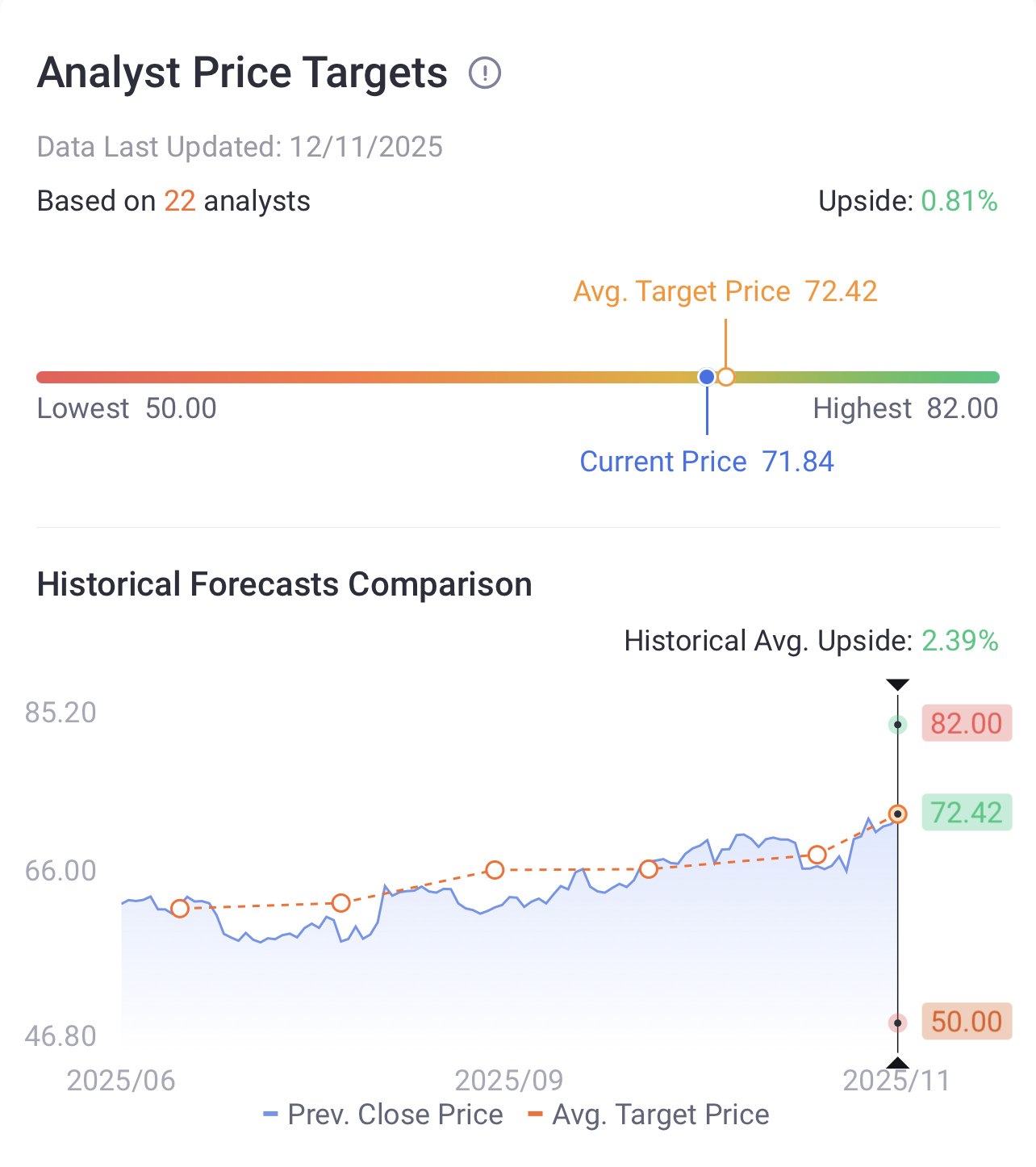Image resolution: width=1036 pixels, height=1167 pixels.
Task: Click the latest orange target point at cursor line
Action: pos(897,814)
